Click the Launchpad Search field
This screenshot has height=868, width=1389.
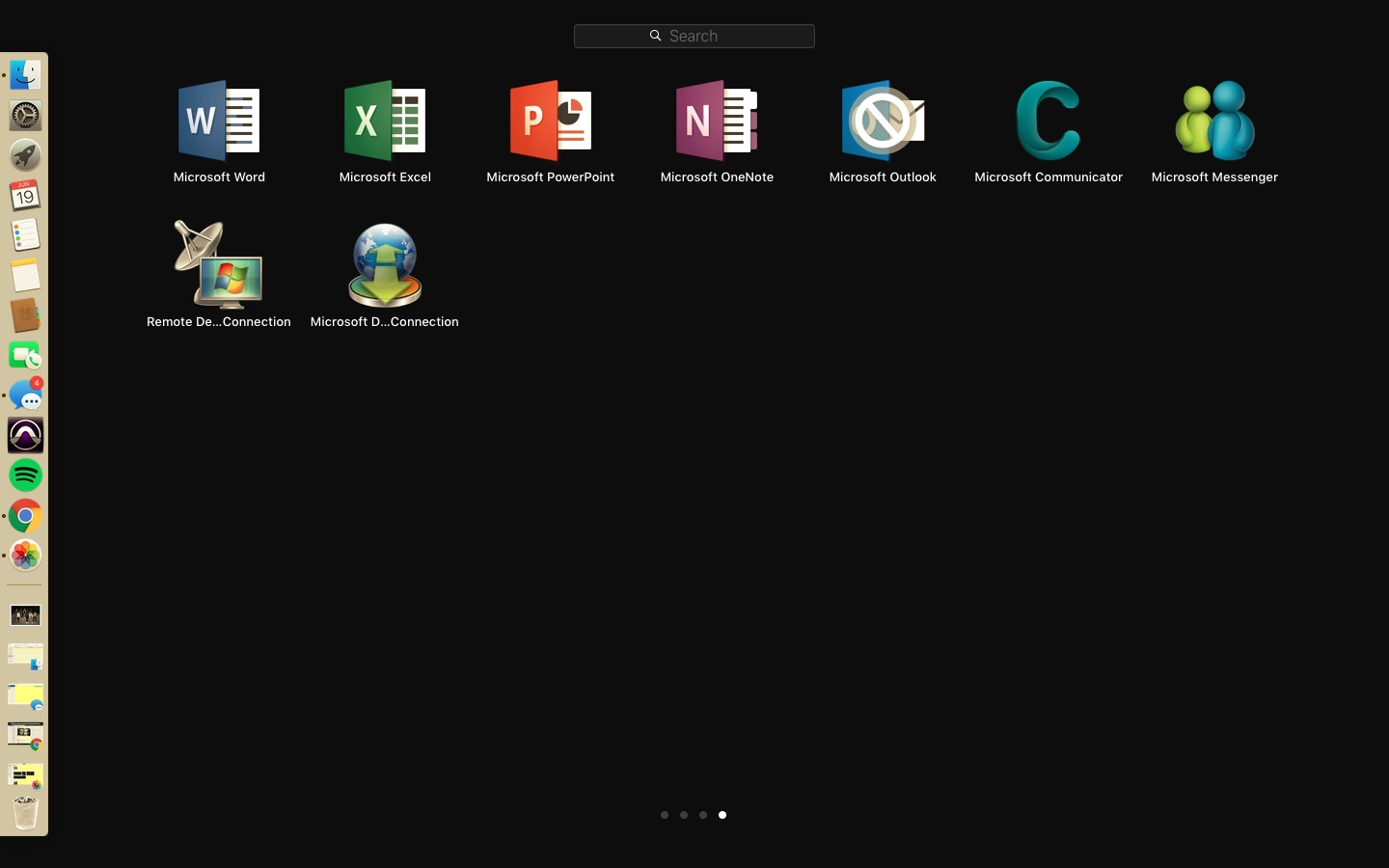pos(694,36)
